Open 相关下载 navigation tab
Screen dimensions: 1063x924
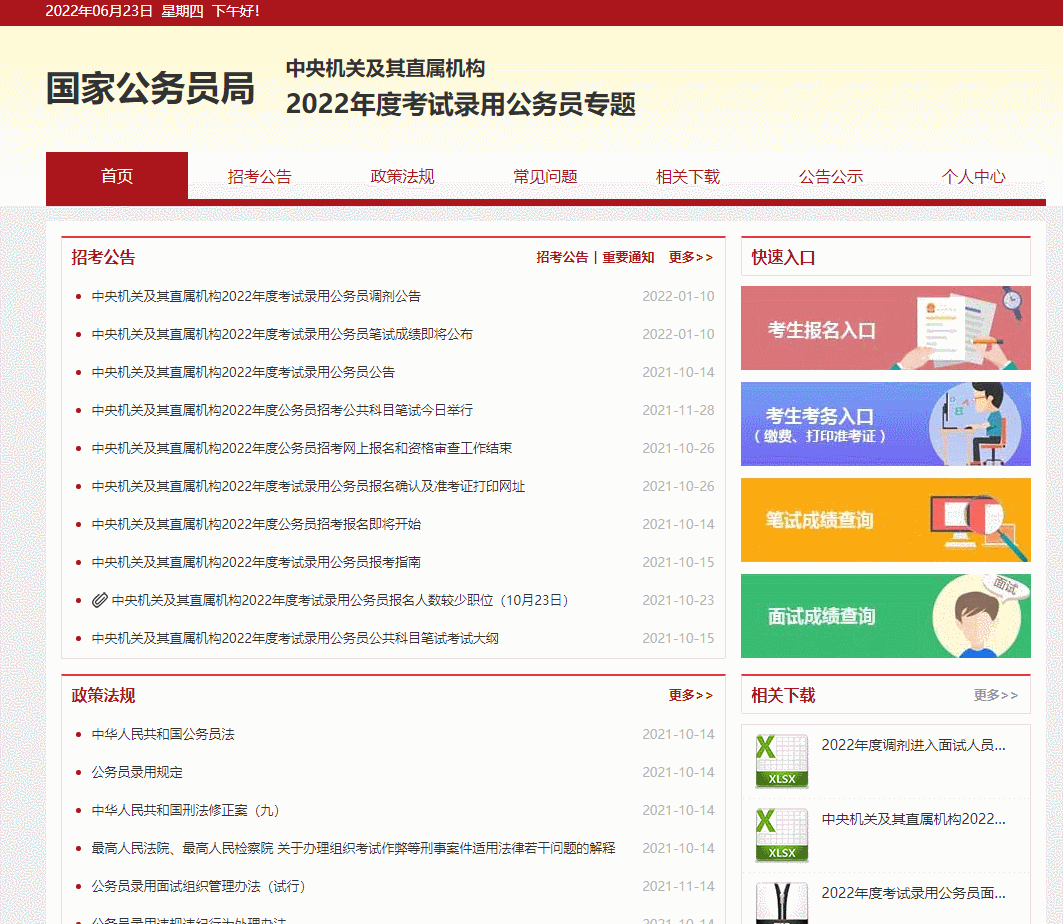[x=687, y=176]
